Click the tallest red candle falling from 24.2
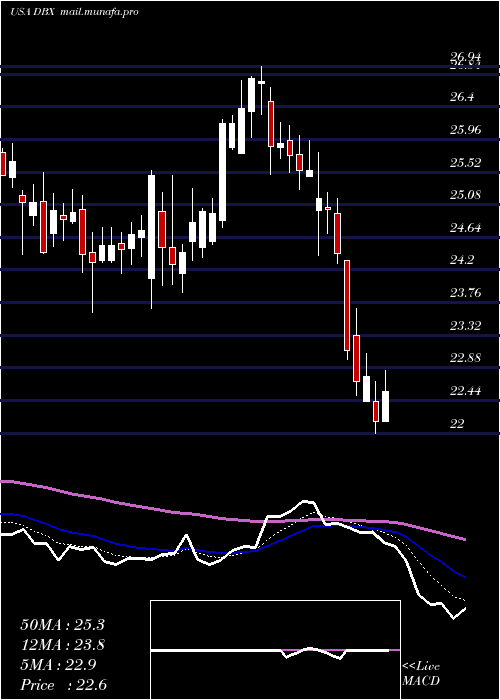This screenshot has width=500, height=700. point(347,305)
